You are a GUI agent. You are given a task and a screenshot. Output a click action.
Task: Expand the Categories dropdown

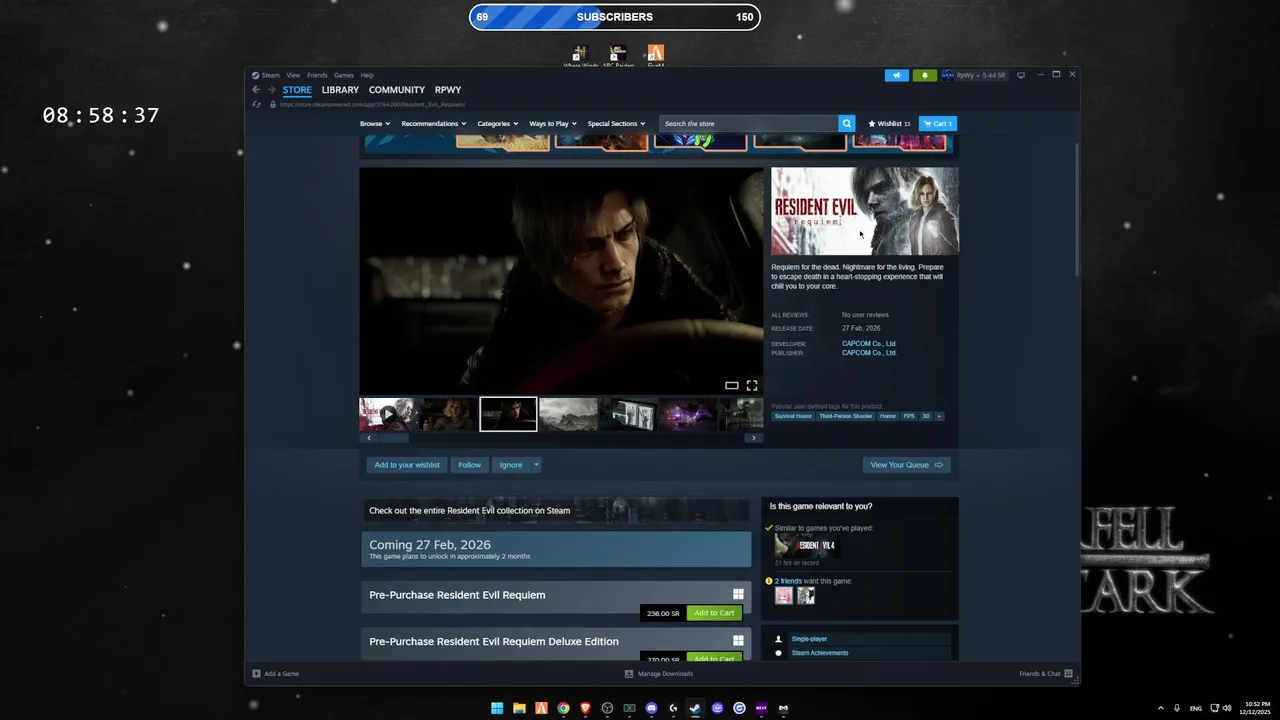(497, 124)
